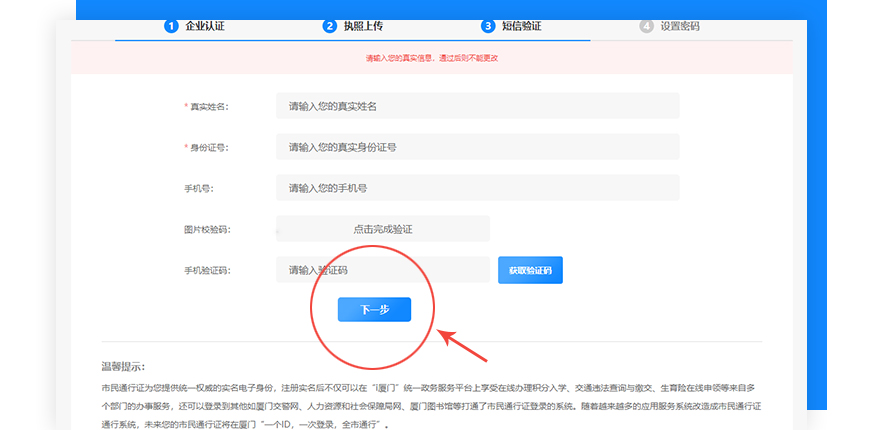Image resolution: width=870 pixels, height=430 pixels.
Task: Click 点击完成验证 captcha box
Action: [383, 229]
